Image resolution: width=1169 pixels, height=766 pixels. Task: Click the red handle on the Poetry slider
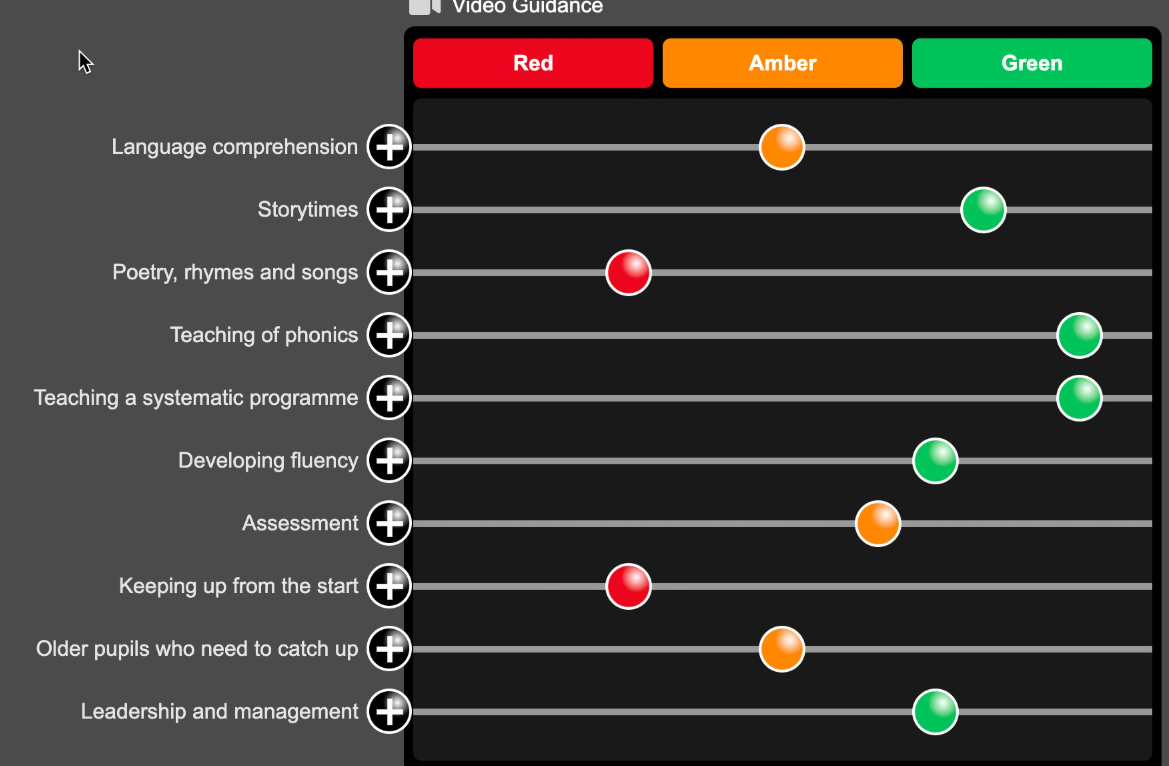628,272
